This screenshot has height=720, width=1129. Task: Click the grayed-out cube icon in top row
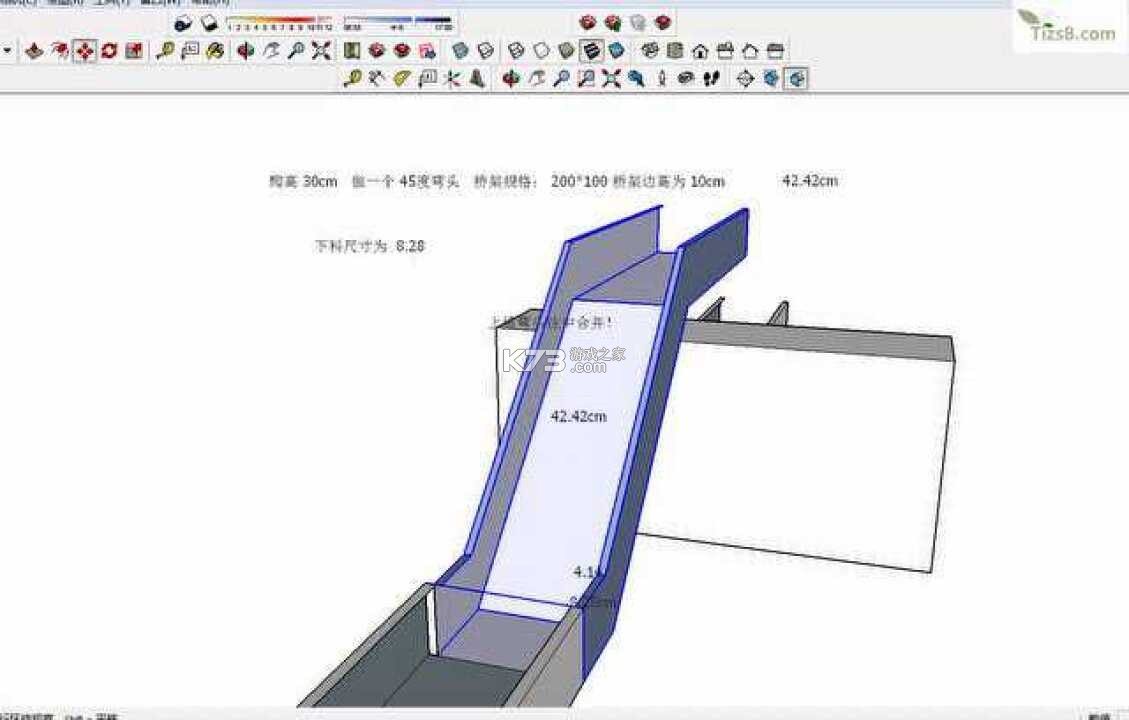(x=638, y=24)
